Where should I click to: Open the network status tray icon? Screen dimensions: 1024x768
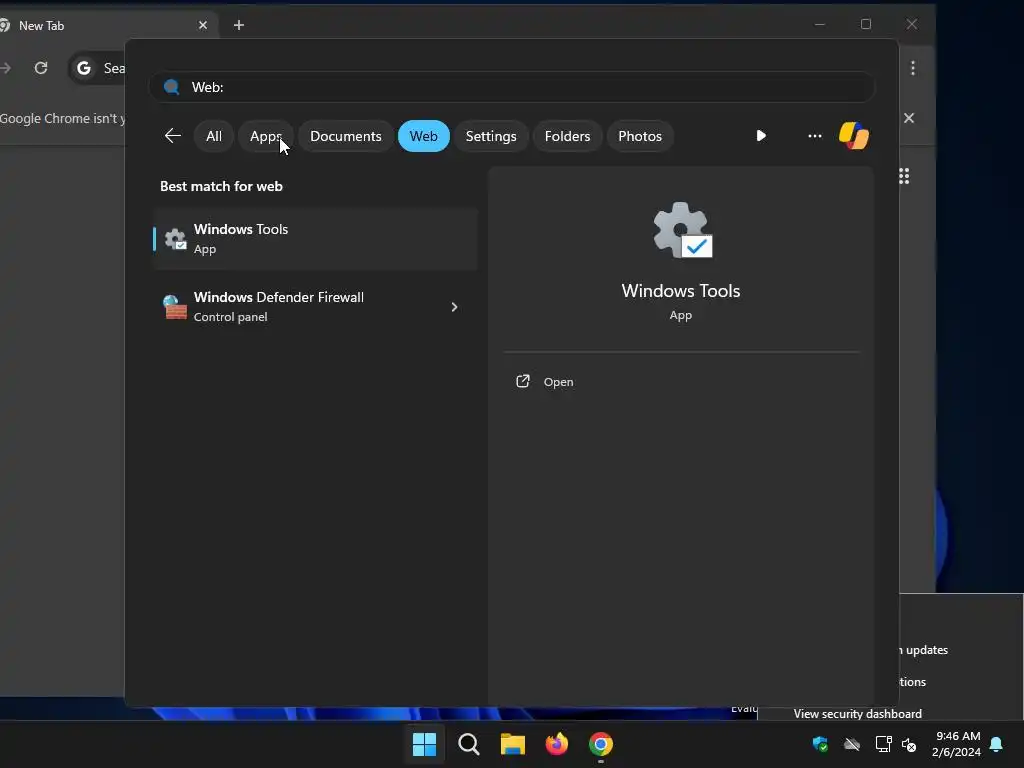(x=884, y=744)
